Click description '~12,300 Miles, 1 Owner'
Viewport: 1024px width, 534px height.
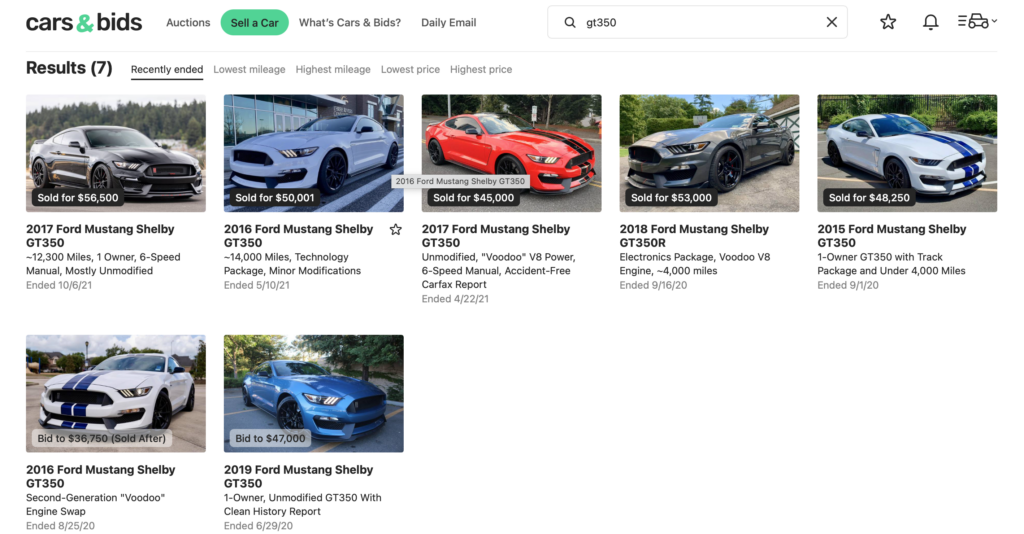(x=103, y=264)
